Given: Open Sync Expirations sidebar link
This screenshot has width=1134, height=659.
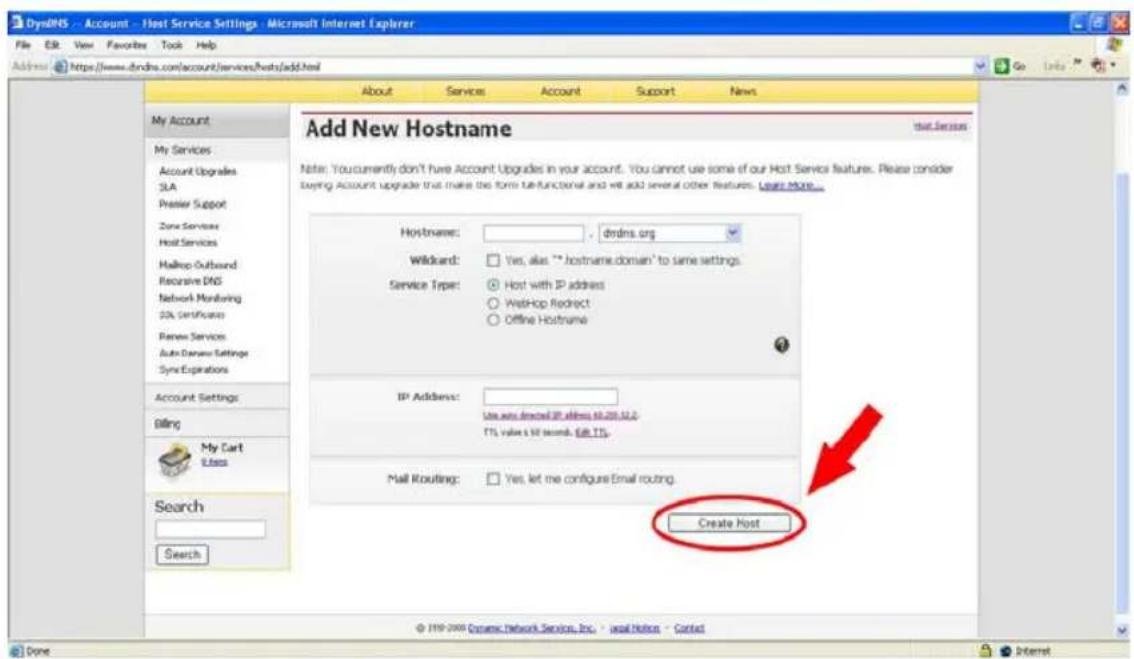Looking at the screenshot, I should (193, 370).
